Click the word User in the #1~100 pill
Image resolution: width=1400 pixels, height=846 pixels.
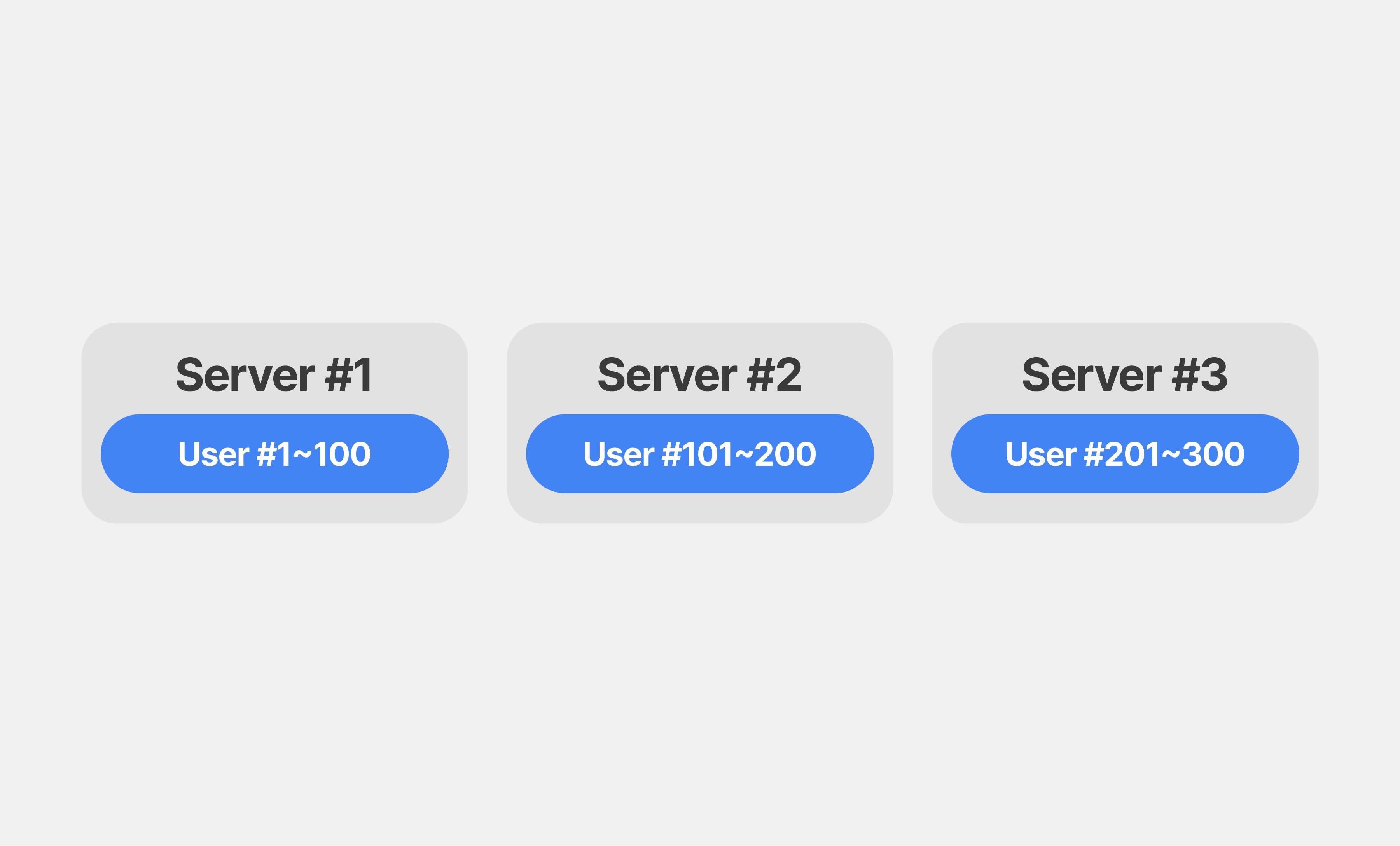pyautogui.click(x=214, y=454)
